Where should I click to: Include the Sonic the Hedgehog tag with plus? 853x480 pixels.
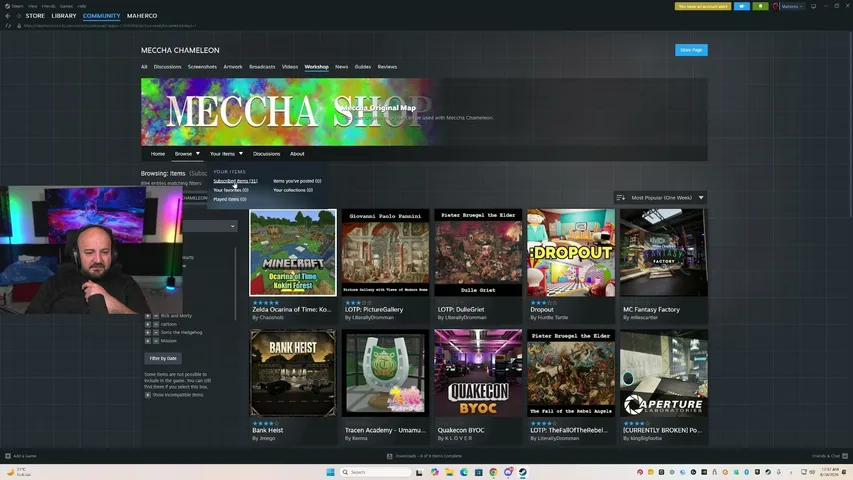147,332
